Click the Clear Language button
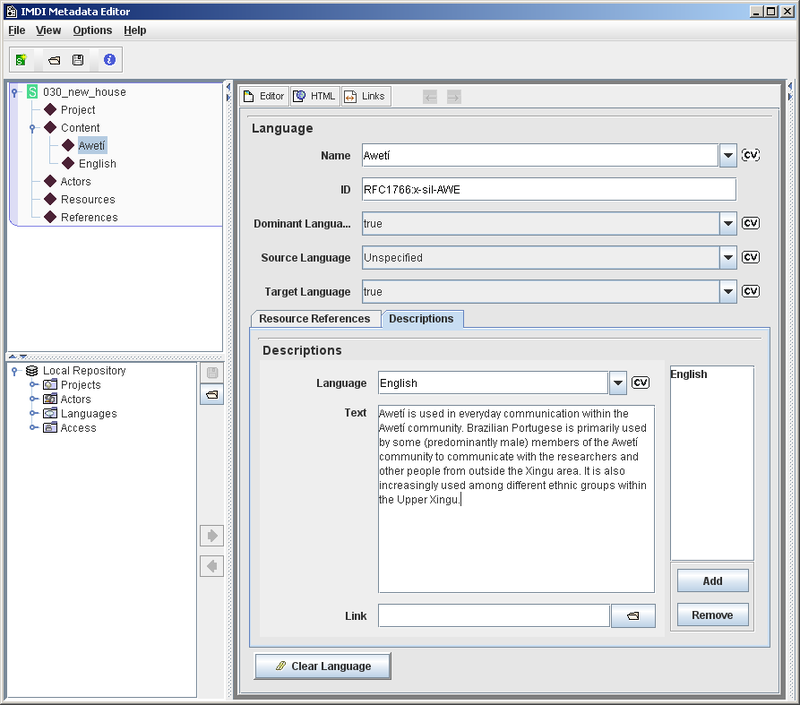The image size is (800, 705). [322, 666]
